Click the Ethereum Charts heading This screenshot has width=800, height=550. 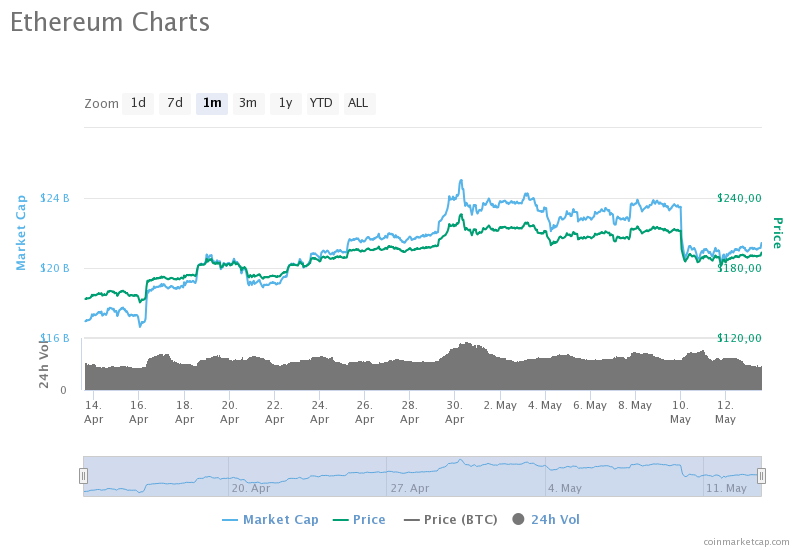click(110, 22)
